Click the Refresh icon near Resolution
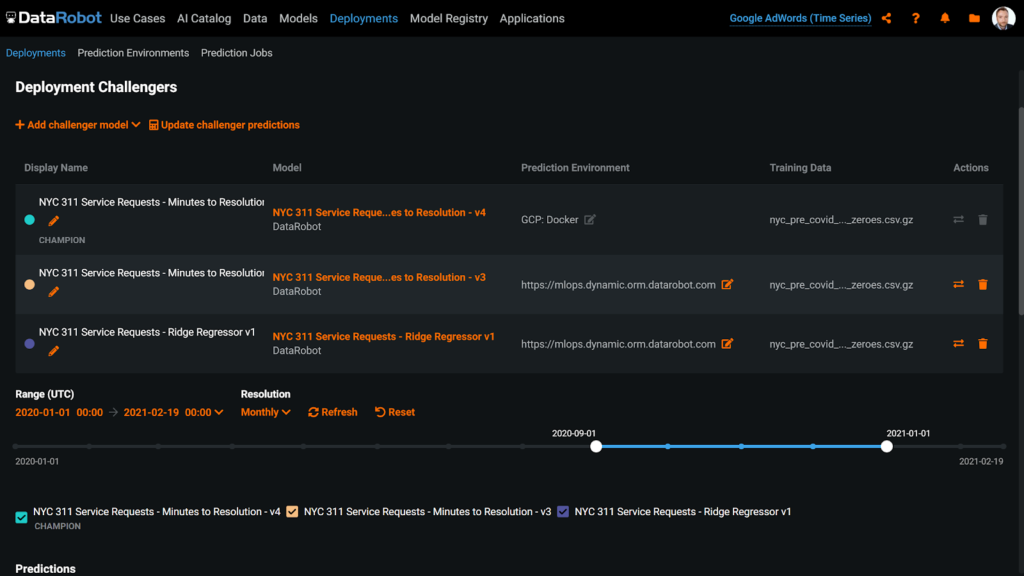Viewport: 1024px width, 576px height. coord(314,411)
